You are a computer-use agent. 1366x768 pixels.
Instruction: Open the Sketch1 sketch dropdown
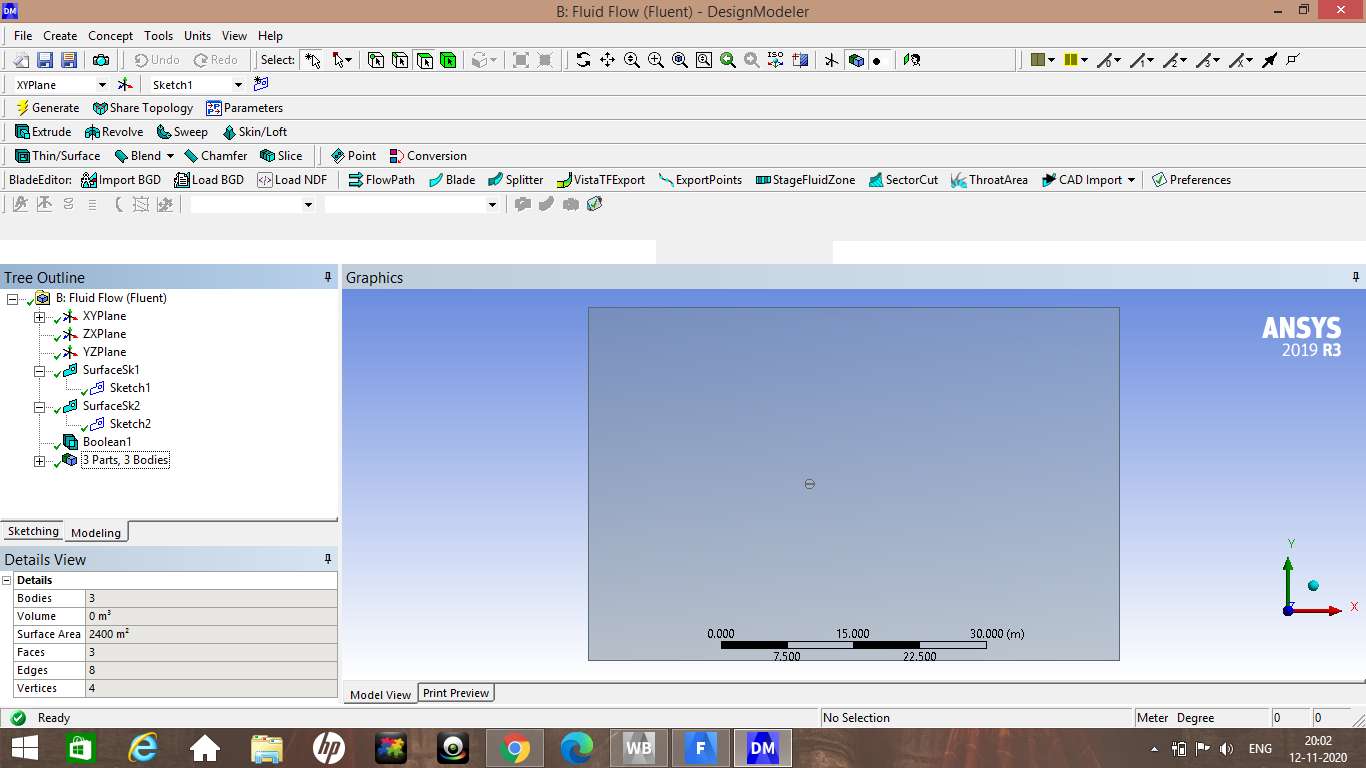tap(238, 85)
